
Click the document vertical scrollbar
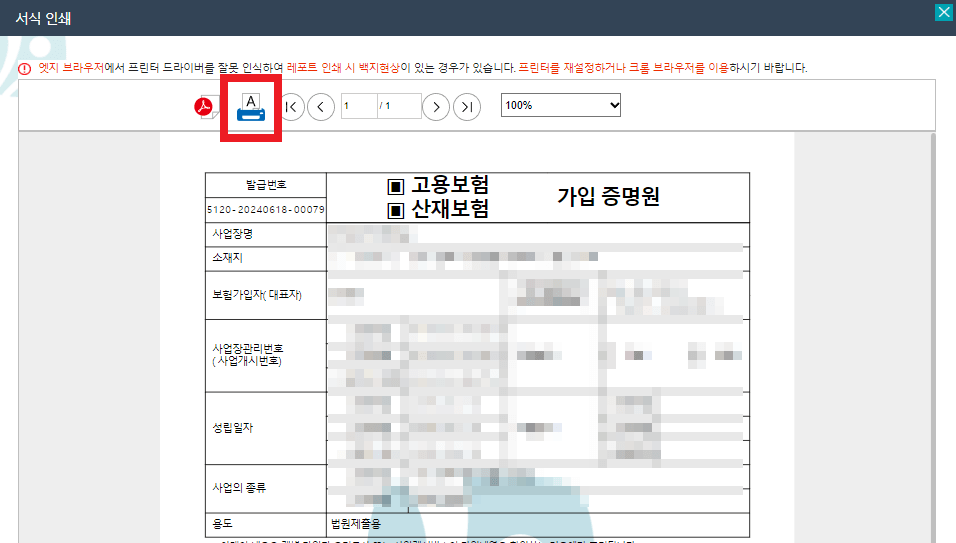pyautogui.click(x=933, y=337)
